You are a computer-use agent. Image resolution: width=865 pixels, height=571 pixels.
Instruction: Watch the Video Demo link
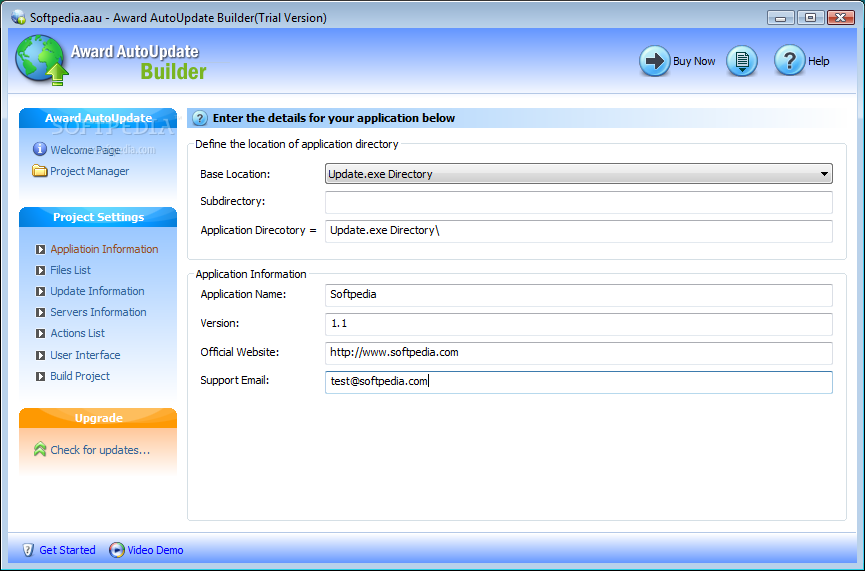[x=156, y=550]
